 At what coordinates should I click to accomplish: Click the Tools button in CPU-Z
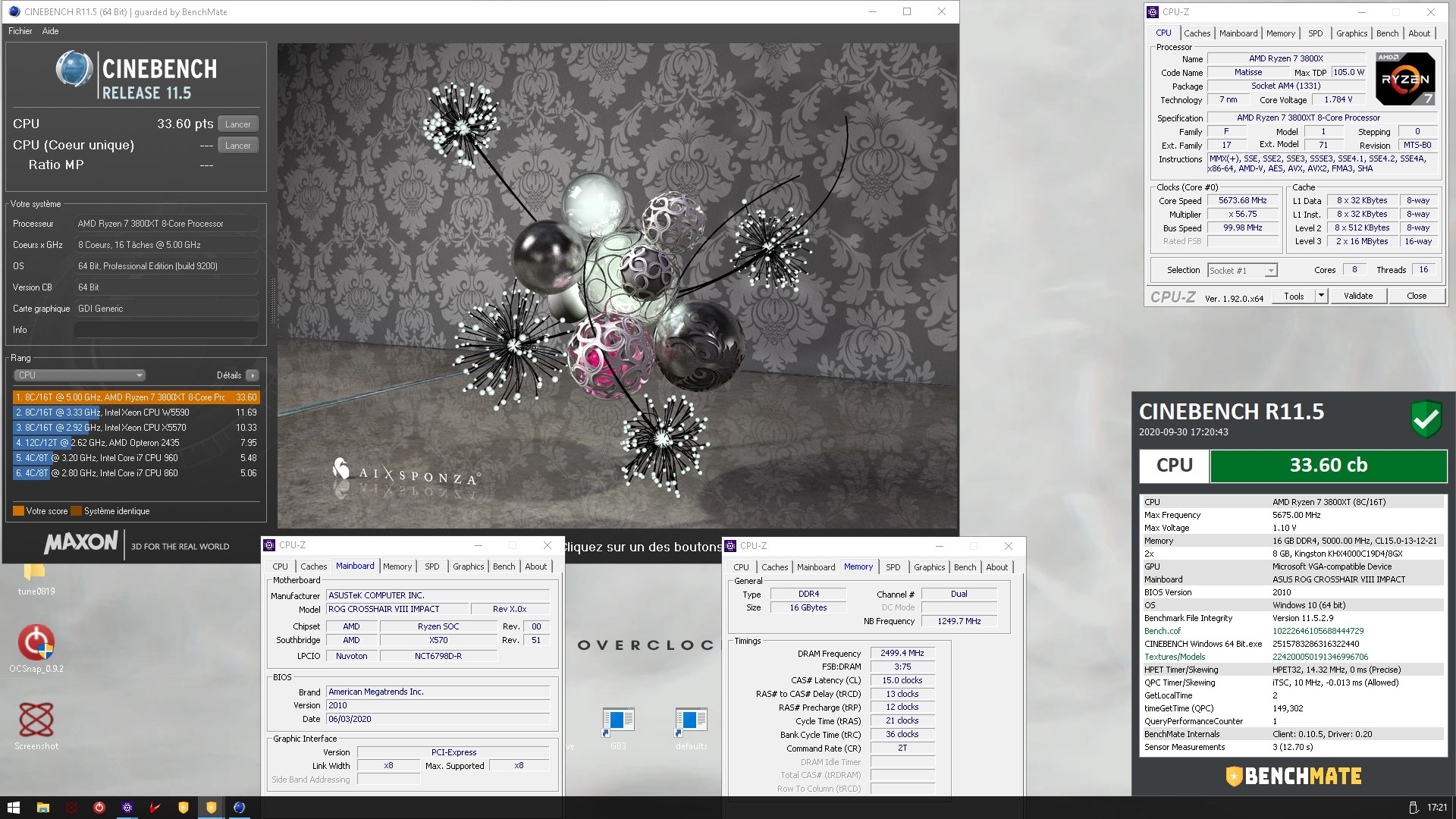pos(1294,296)
